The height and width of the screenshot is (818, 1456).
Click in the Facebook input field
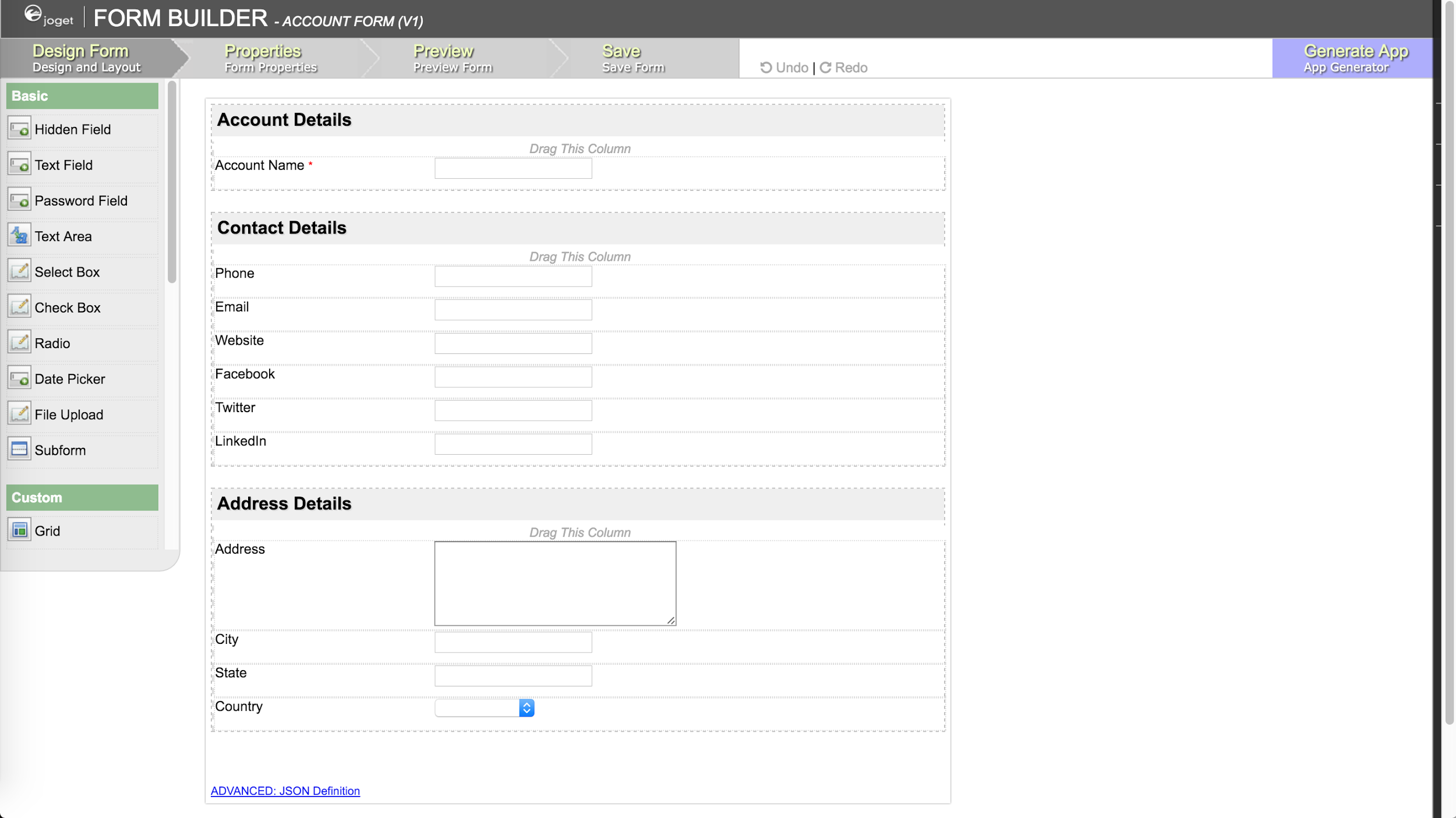[x=513, y=377]
